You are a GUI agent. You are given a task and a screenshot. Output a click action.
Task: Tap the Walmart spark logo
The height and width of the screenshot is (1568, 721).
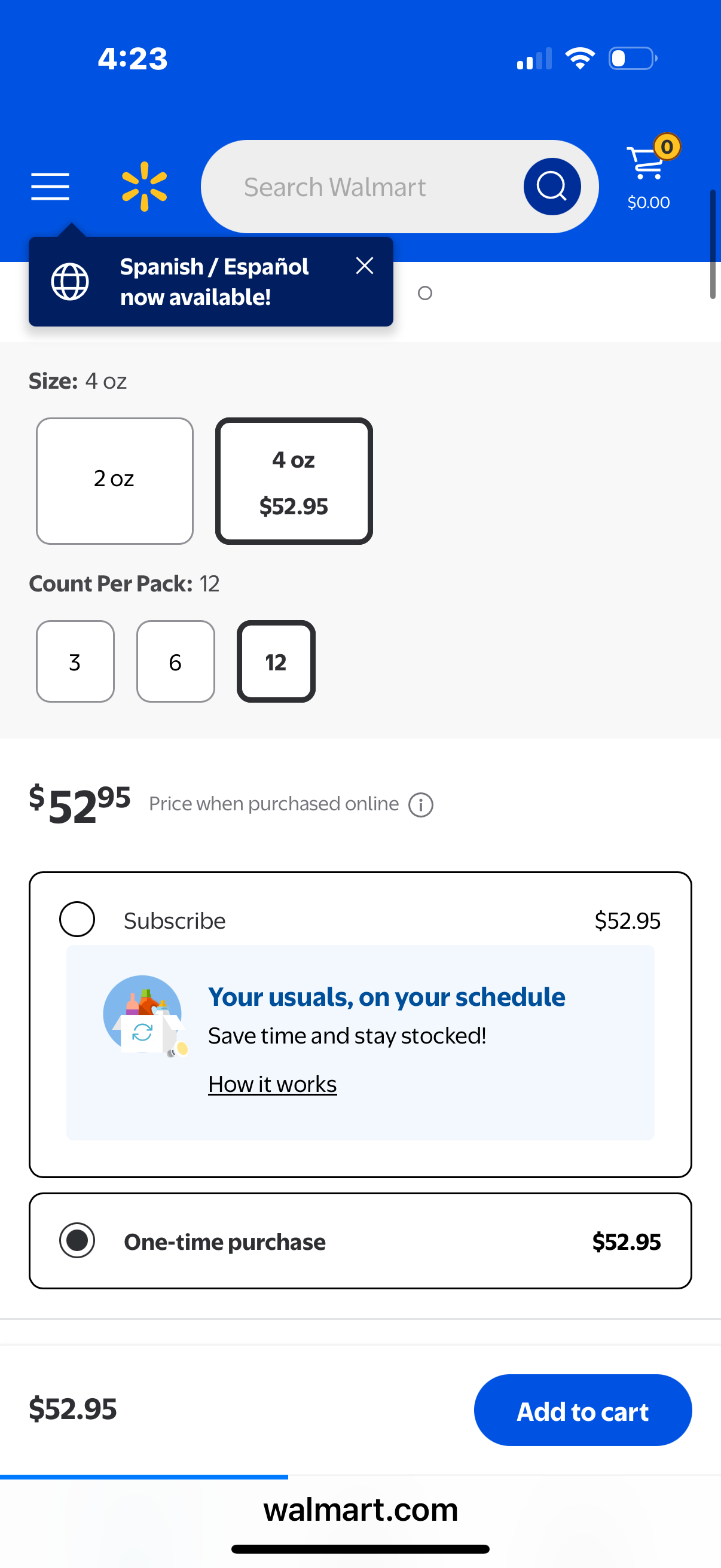[x=144, y=186]
